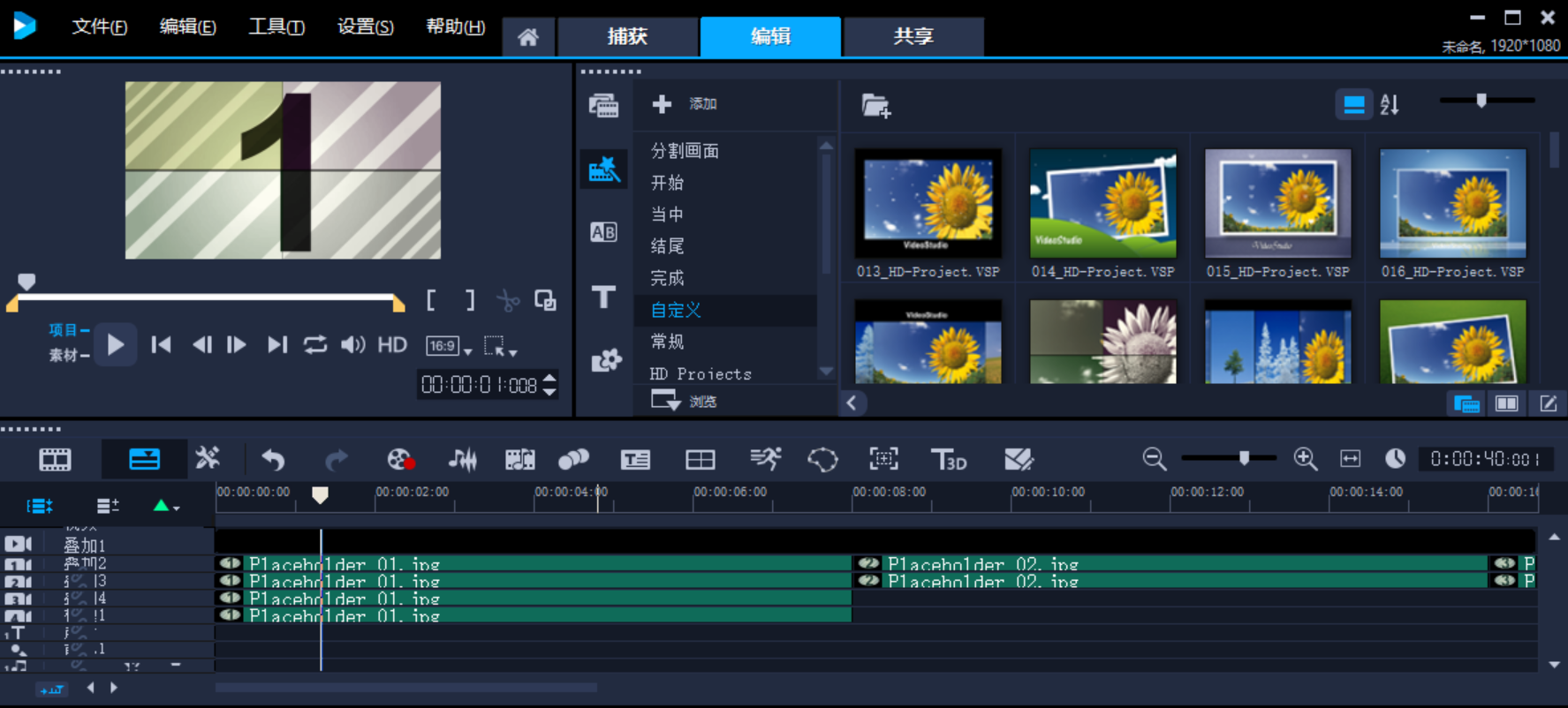
Task: Increase the timecode with up stepper
Action: pos(549,379)
